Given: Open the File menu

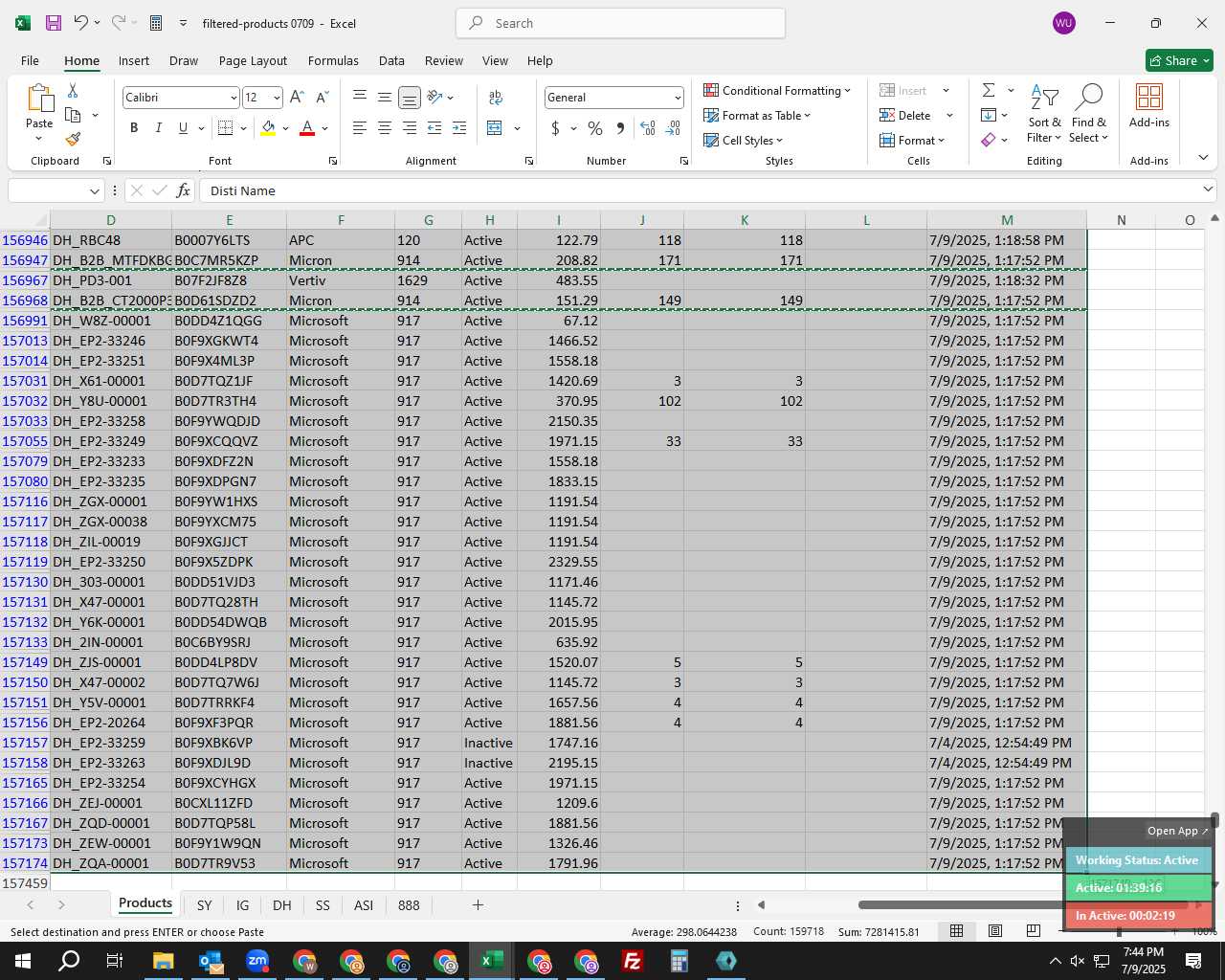Looking at the screenshot, I should 30,60.
